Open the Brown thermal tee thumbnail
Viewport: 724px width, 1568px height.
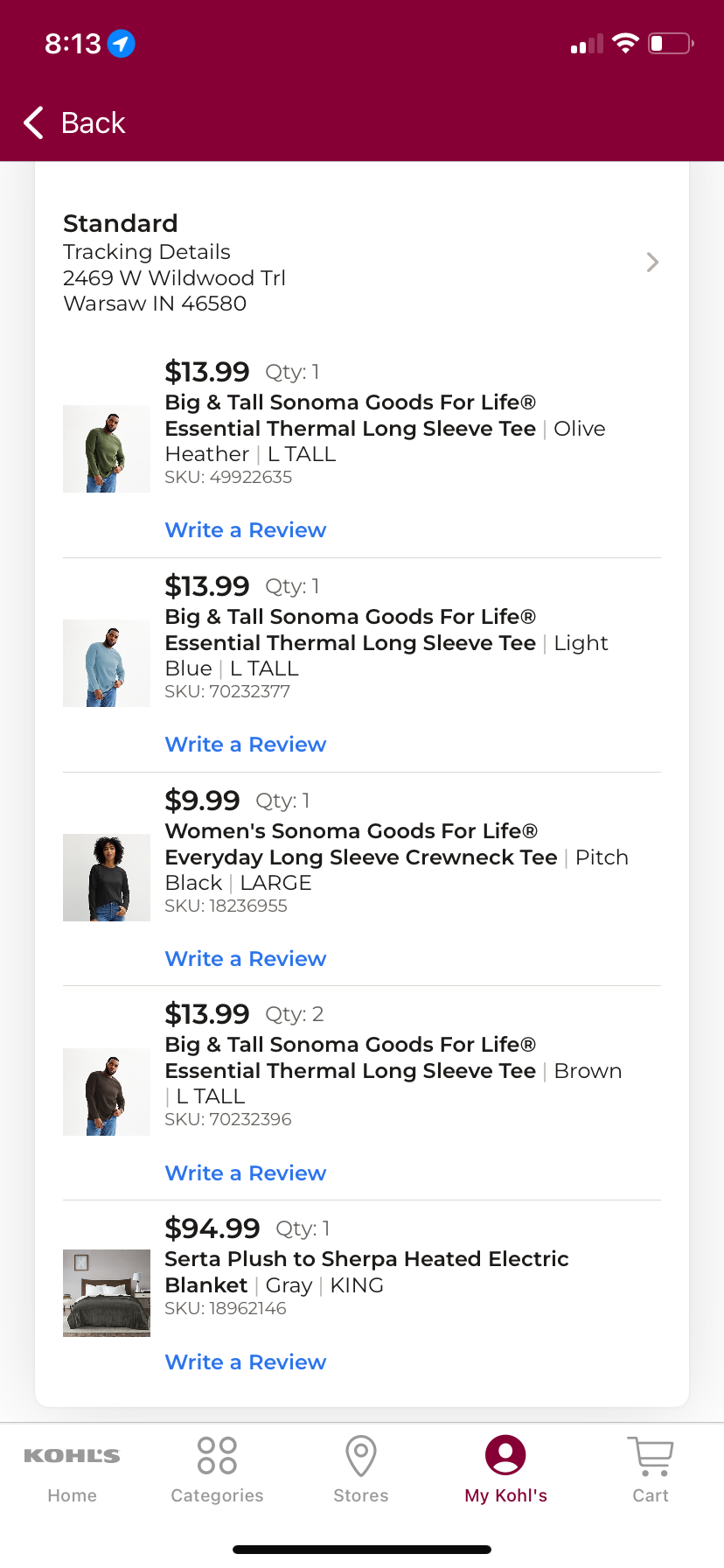pyautogui.click(x=107, y=1092)
